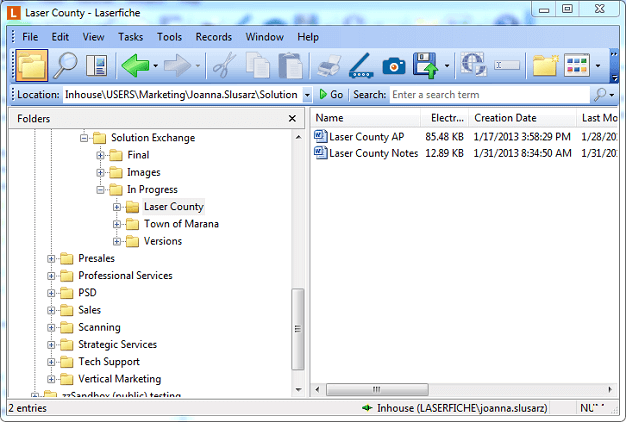Click the floppy disk import icon
The image size is (626, 422).
point(426,65)
